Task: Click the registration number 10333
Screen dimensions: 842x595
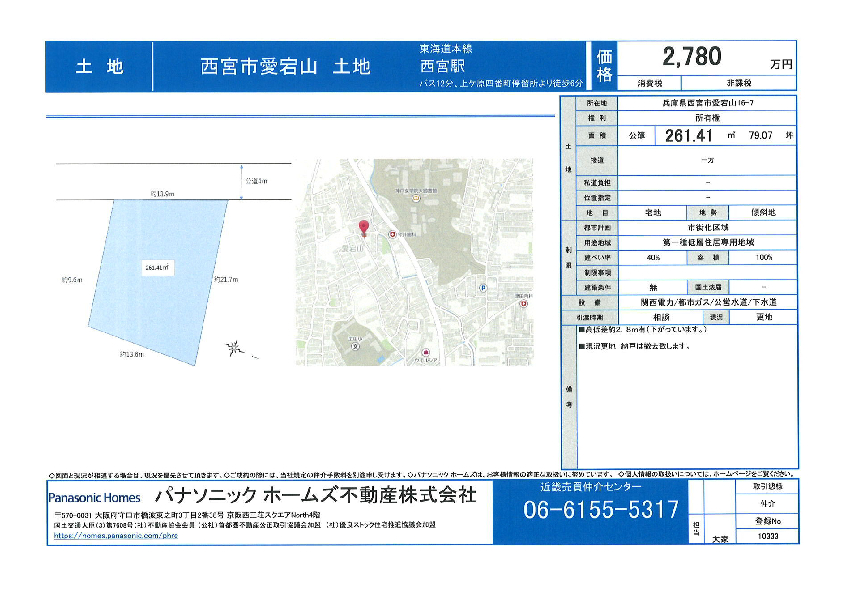Action: tap(767, 537)
